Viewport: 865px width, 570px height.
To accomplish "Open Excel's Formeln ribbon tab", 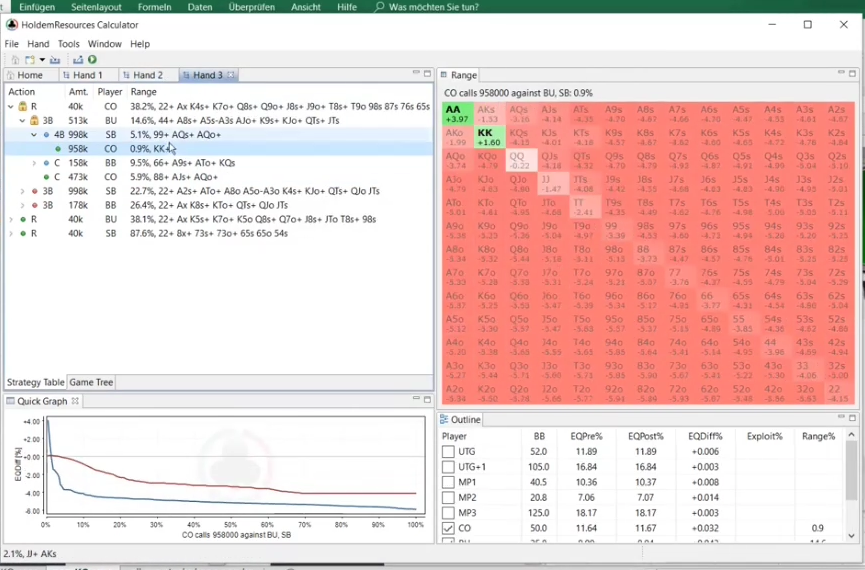I will point(154,7).
